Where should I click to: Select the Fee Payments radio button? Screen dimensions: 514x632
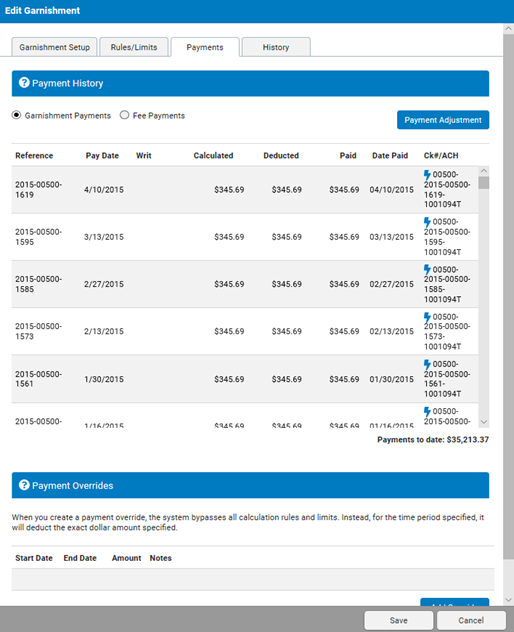coord(125,115)
